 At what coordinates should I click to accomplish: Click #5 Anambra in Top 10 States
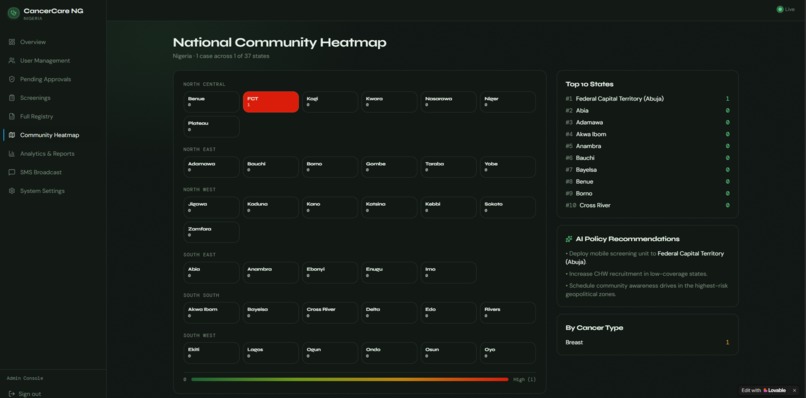(x=647, y=146)
